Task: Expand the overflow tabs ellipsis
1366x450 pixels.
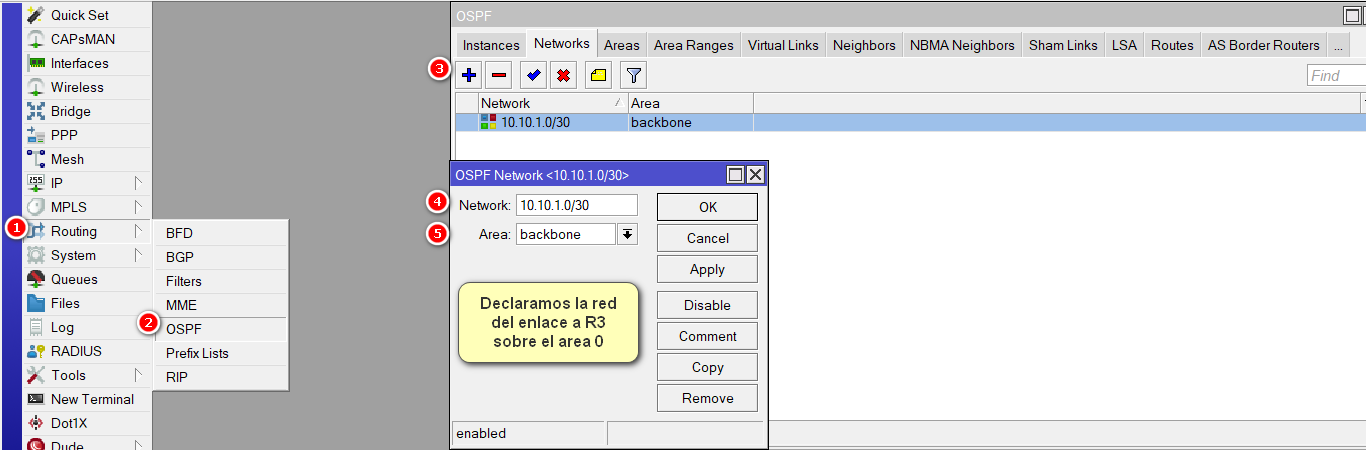Action: point(1338,45)
